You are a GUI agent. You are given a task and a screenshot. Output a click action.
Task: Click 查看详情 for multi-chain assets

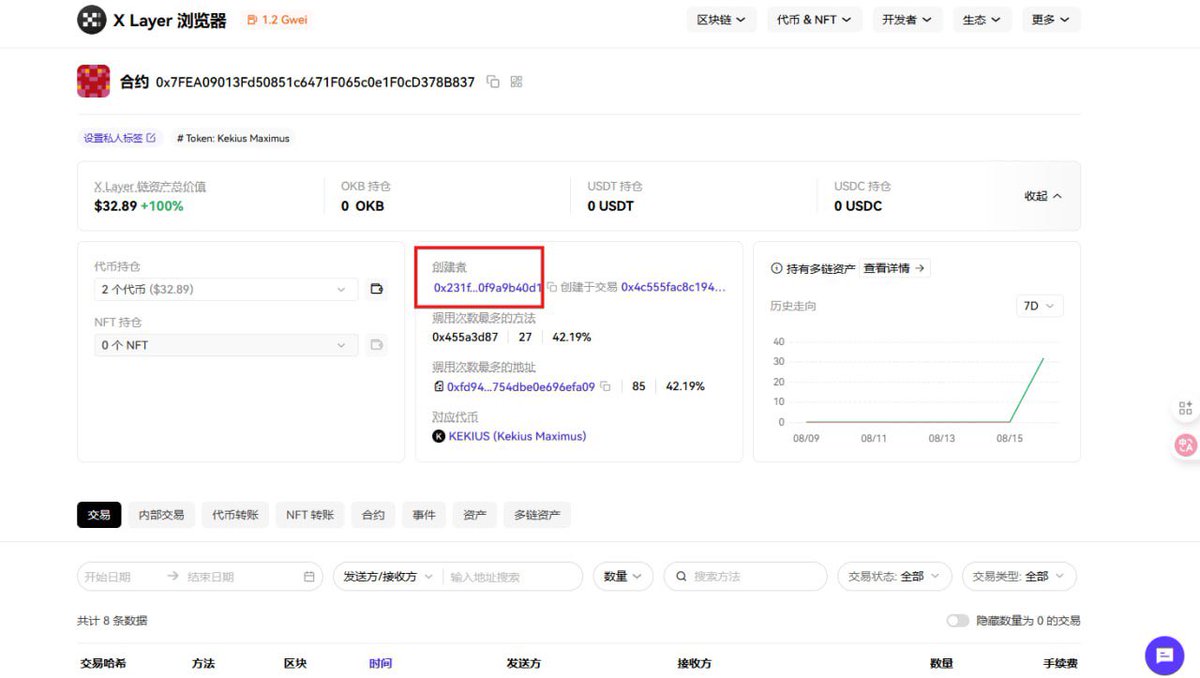click(896, 268)
